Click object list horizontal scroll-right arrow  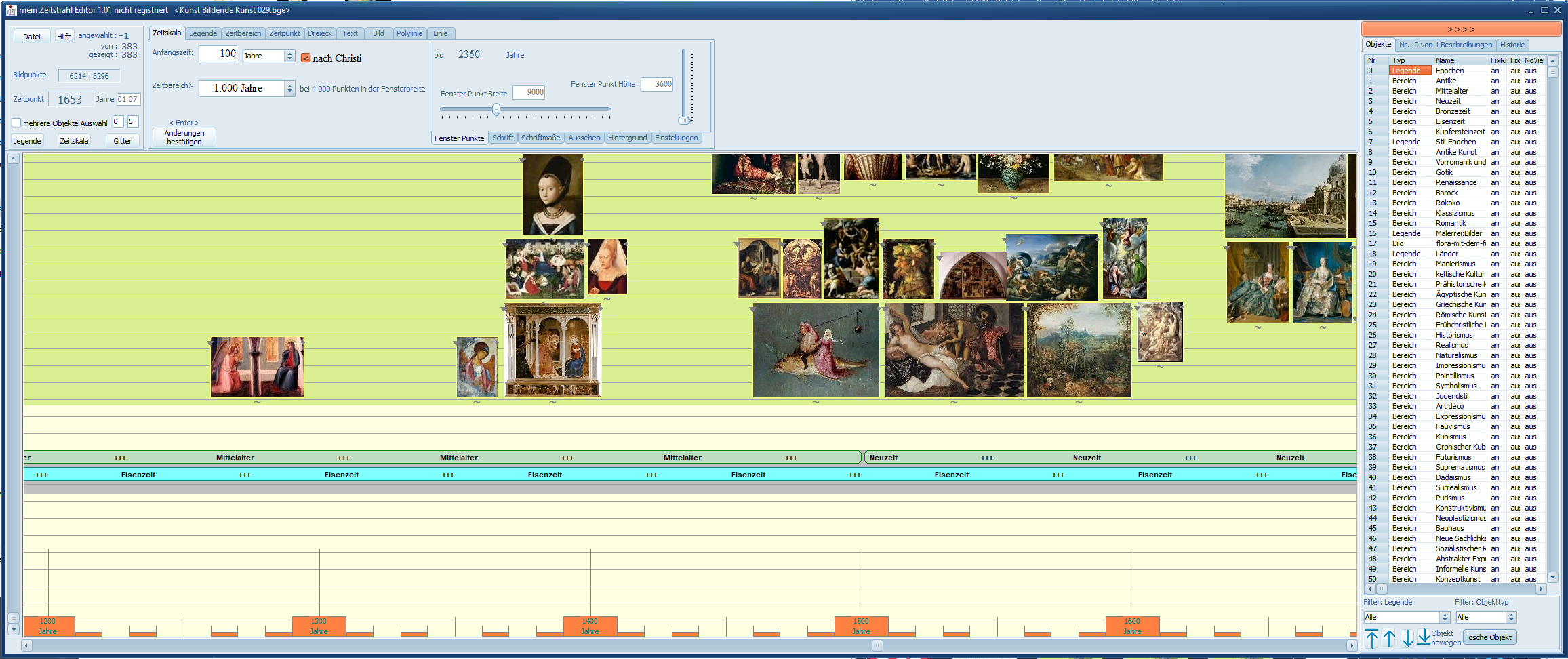[1541, 588]
